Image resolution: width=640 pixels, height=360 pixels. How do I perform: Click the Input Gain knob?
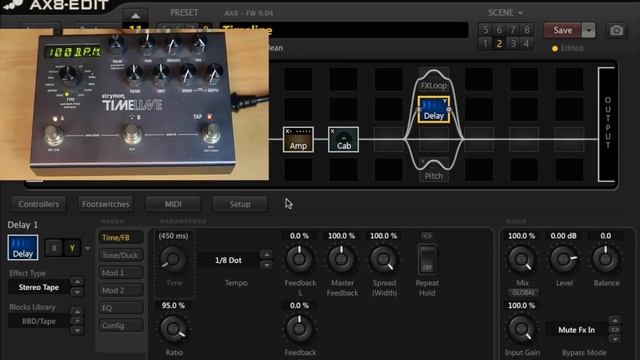tap(521, 329)
